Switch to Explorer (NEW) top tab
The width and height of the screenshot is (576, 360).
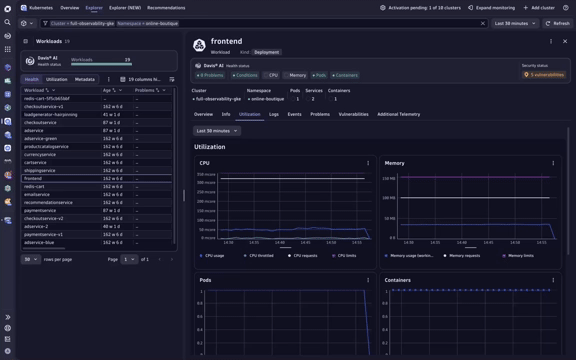tap(125, 8)
